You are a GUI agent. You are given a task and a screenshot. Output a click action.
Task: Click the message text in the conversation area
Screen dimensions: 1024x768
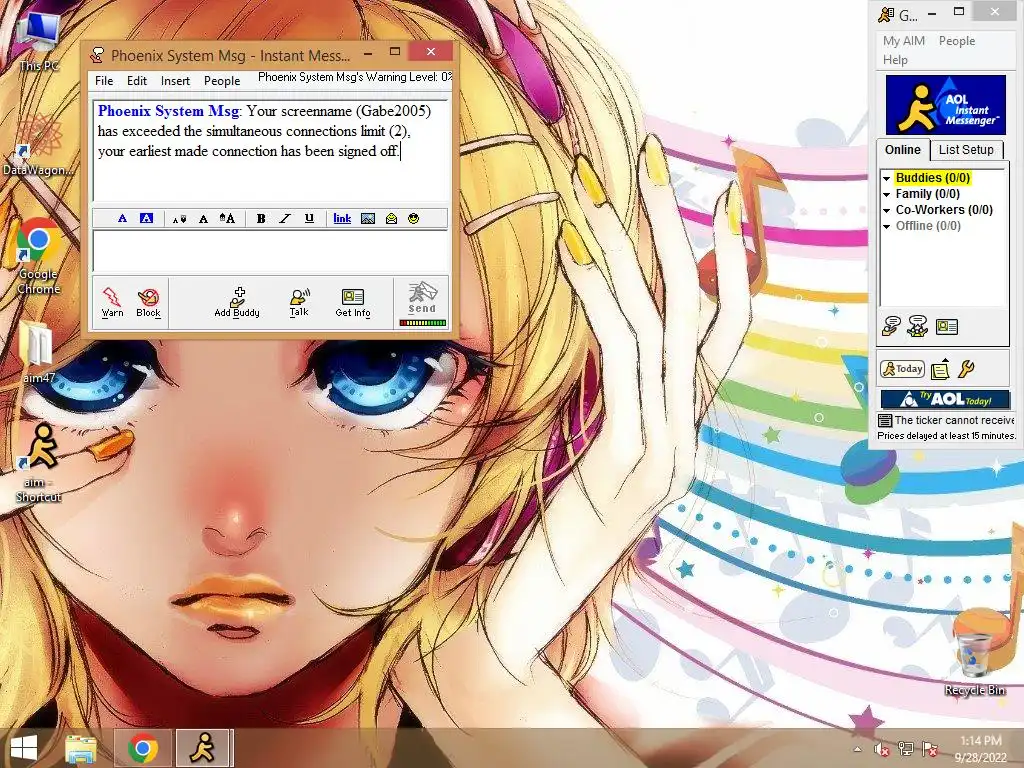tap(264, 131)
